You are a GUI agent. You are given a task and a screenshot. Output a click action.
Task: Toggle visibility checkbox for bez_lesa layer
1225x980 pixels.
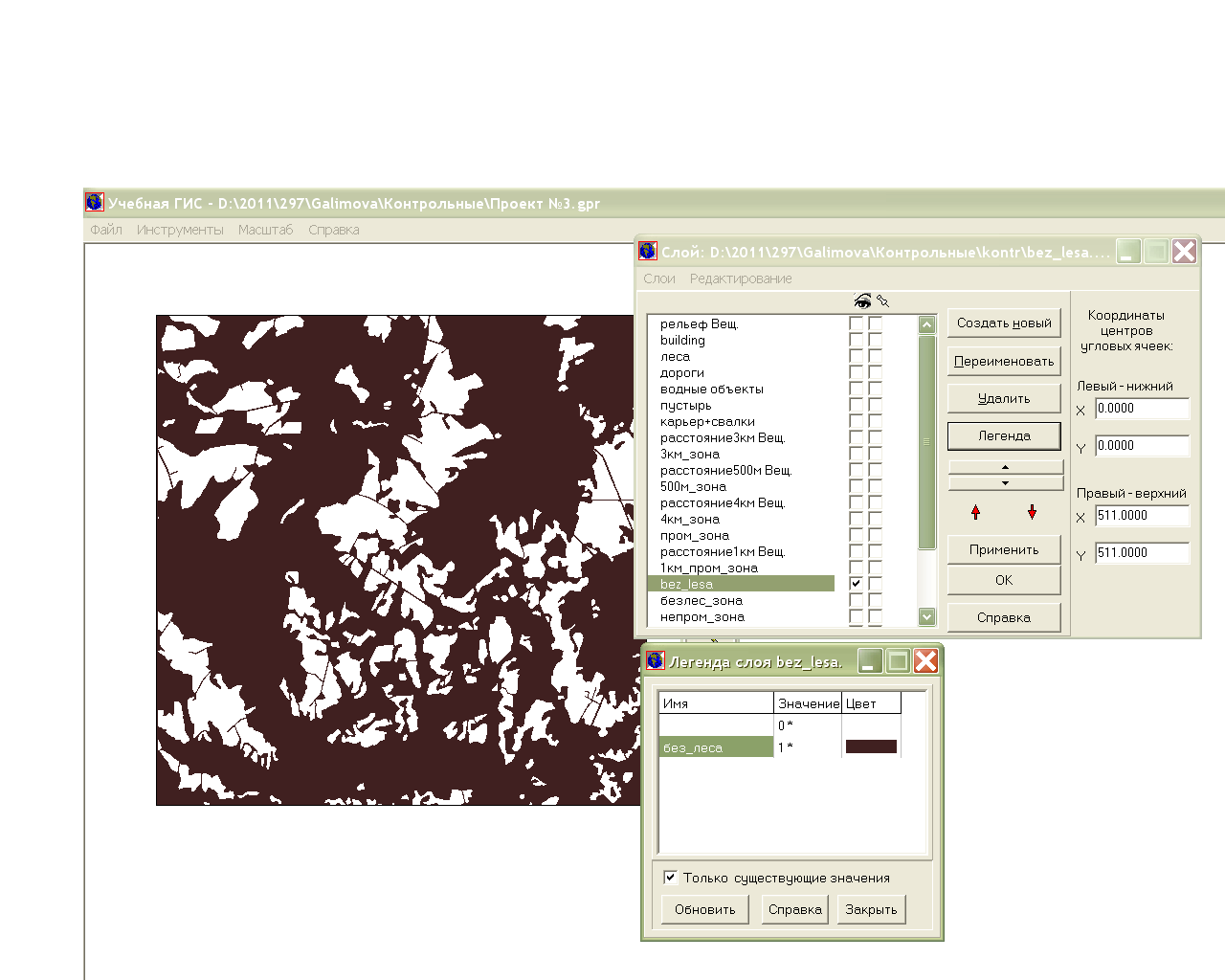coord(856,584)
